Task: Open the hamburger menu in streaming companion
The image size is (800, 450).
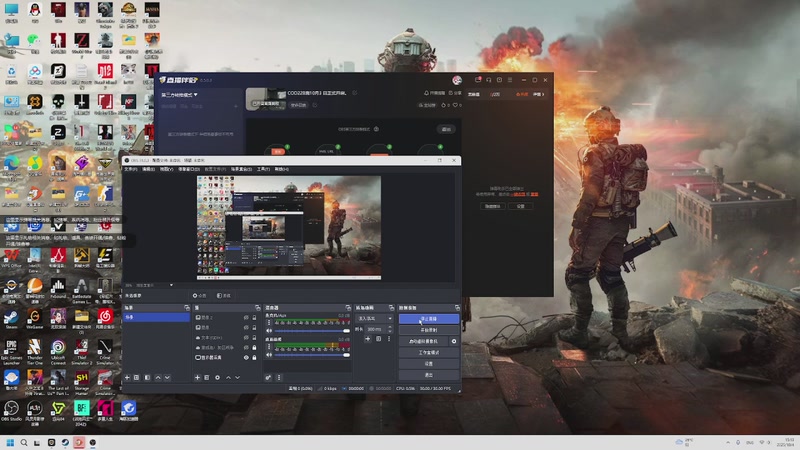Action: coord(510,80)
